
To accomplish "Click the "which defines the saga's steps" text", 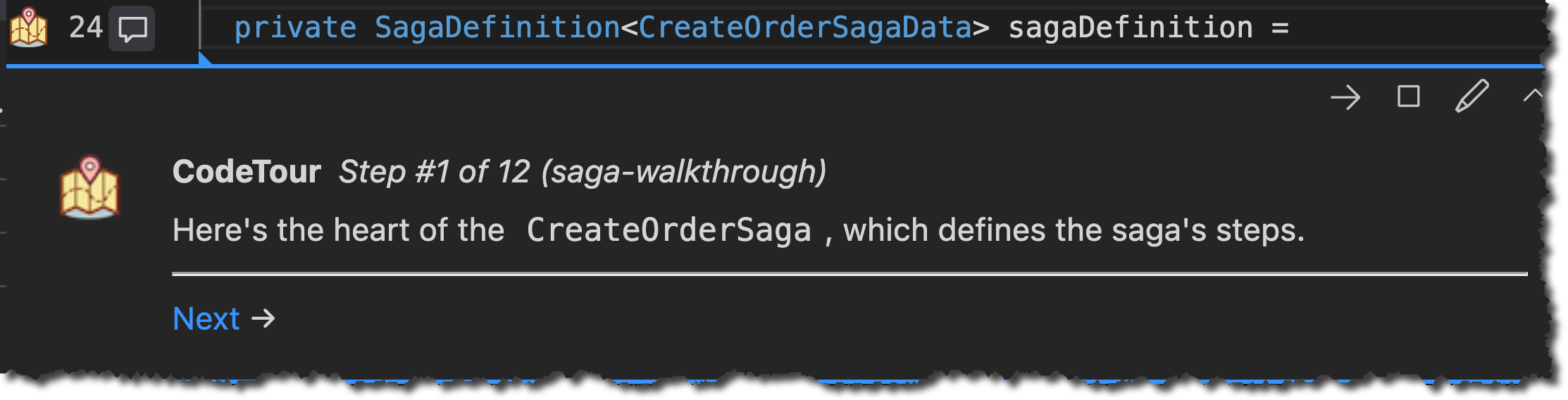I will tap(1074, 230).
